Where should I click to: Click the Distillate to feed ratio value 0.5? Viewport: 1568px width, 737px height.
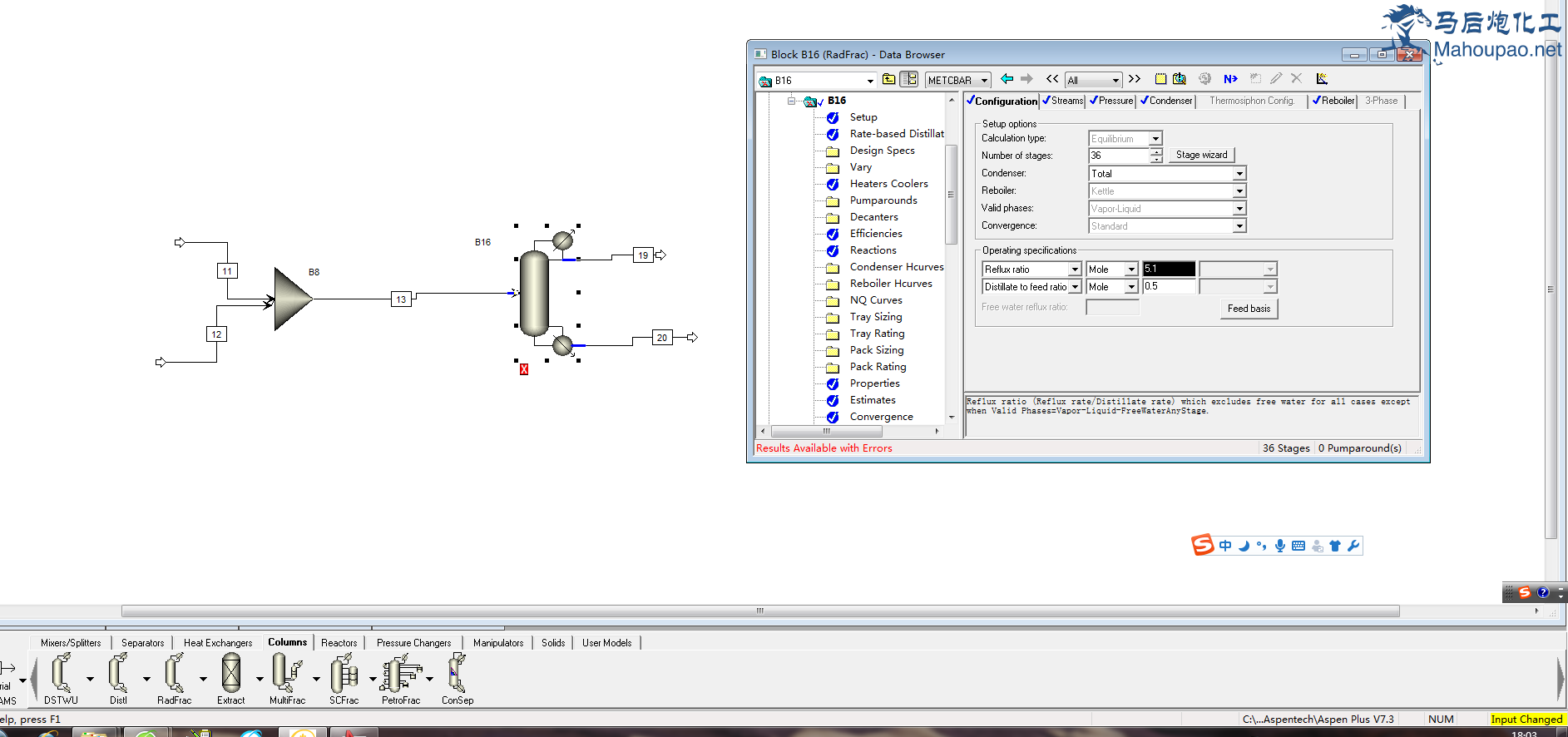coord(1169,287)
